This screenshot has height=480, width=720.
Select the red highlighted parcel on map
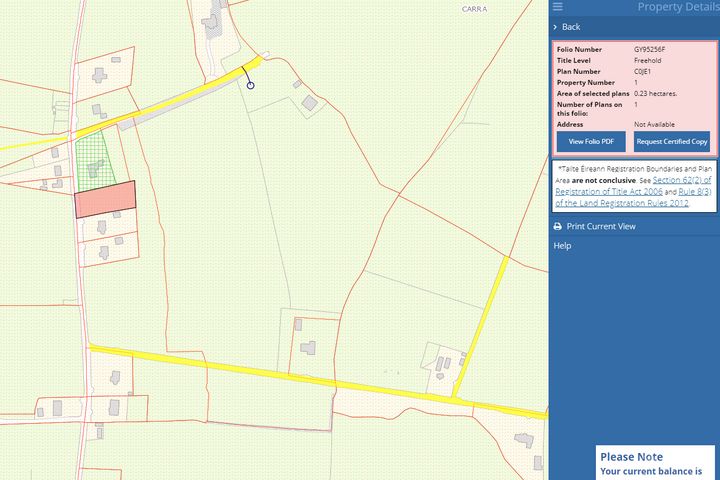(105, 198)
